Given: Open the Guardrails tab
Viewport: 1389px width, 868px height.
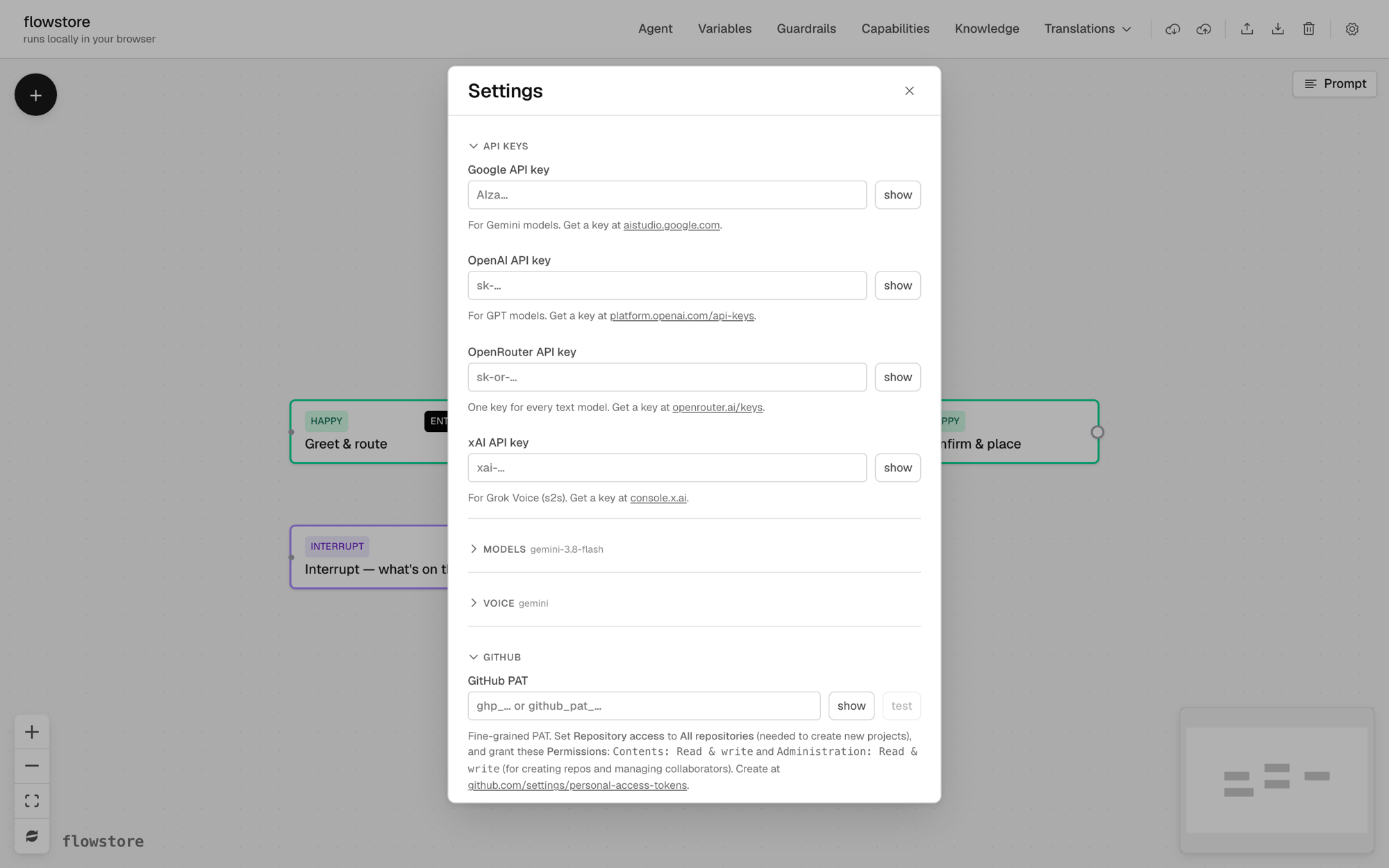Looking at the screenshot, I should point(806,29).
